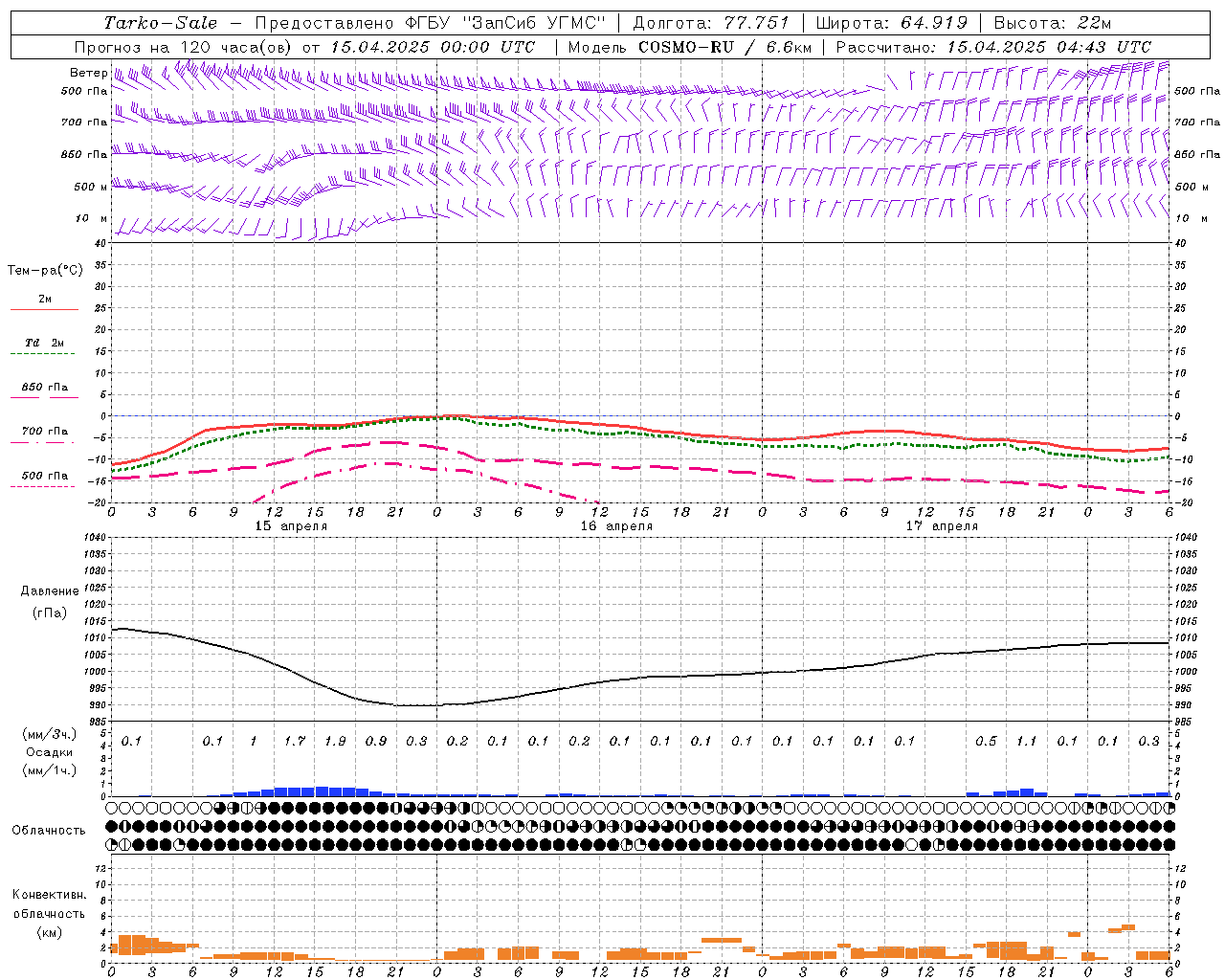
Task: Click "Рассчитано: 15.04.2025 04:43 UTC" timestamp
Action: click(x=993, y=47)
